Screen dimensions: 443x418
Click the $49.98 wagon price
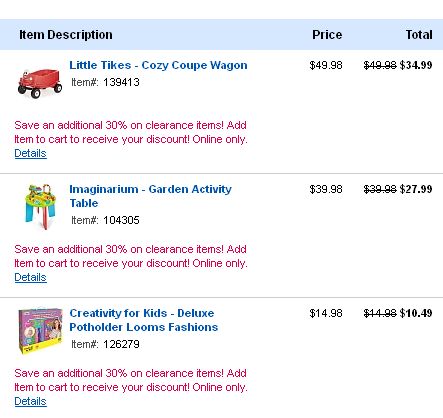[x=326, y=65]
